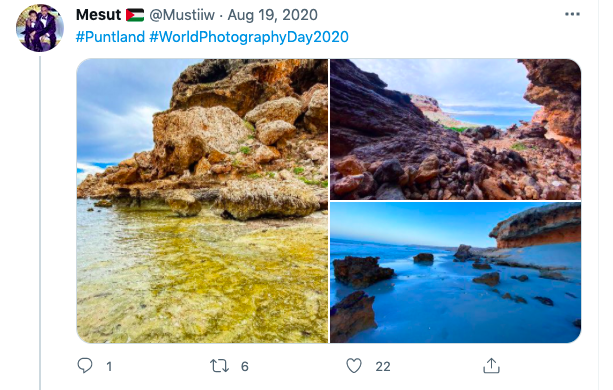Click the like count 22
Image resolution: width=613 pixels, height=390 pixels.
[383, 367]
